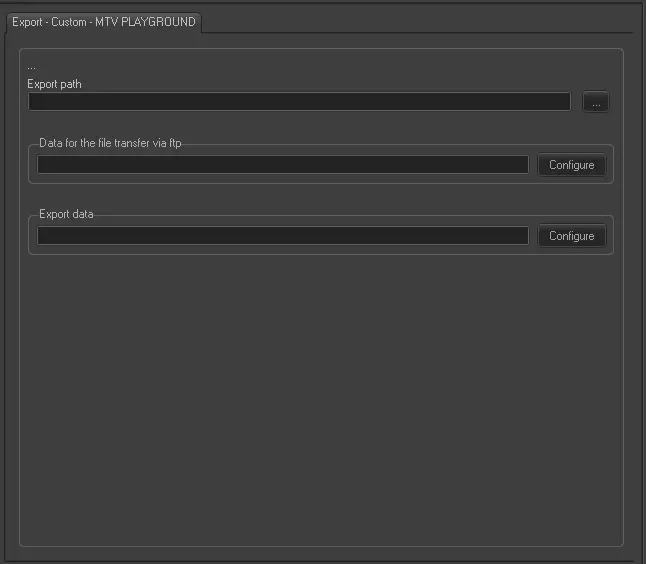This screenshot has height=564, width=646.
Task: Focus the Export path text field
Action: 299,102
